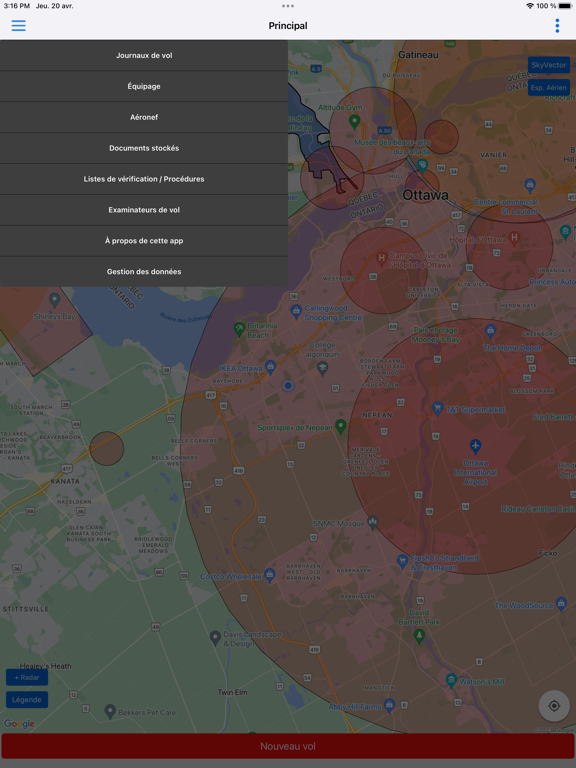576x768 pixels.
Task: Tap The Home Depot shopping pin
Action: [x=490, y=331]
